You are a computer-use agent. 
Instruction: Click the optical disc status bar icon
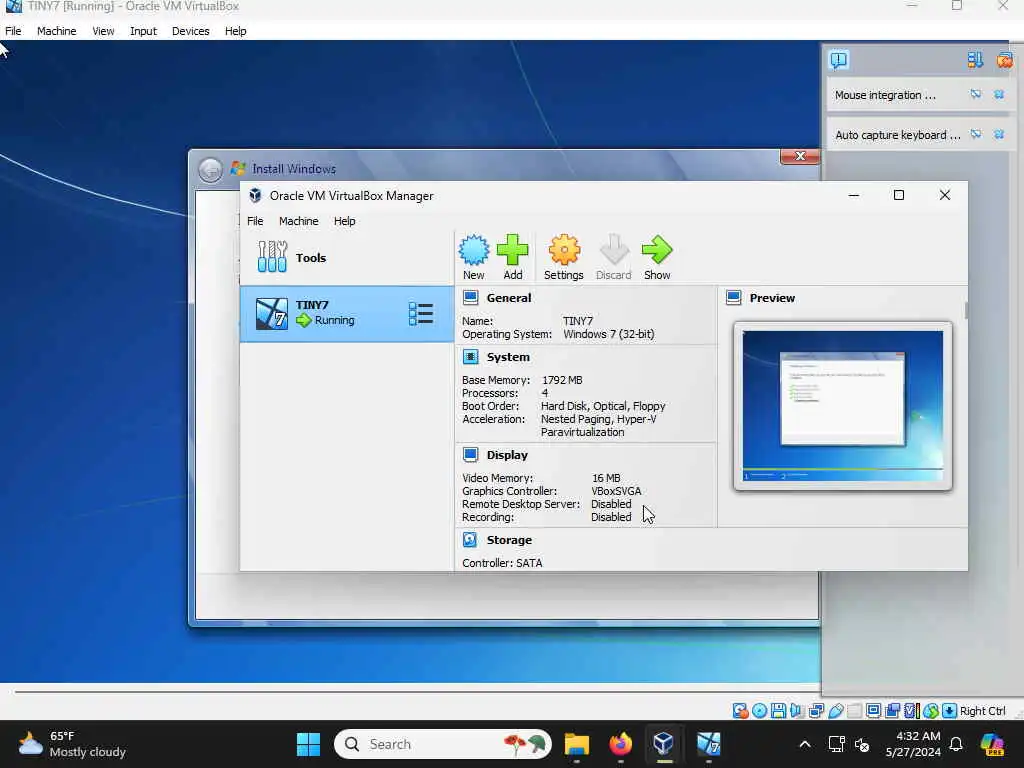point(760,711)
